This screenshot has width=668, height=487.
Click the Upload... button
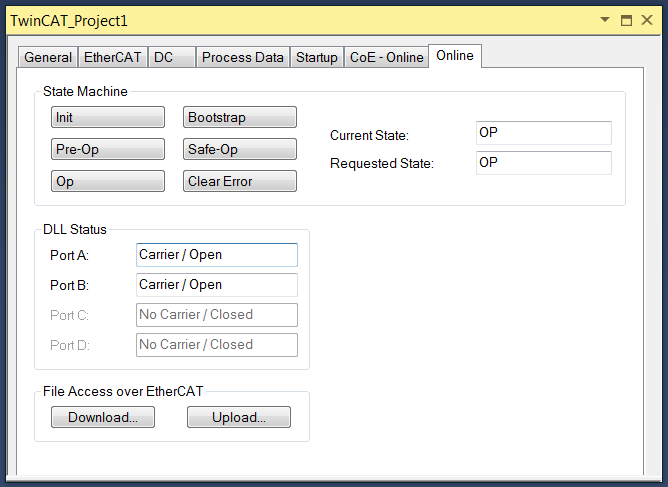pos(239,417)
